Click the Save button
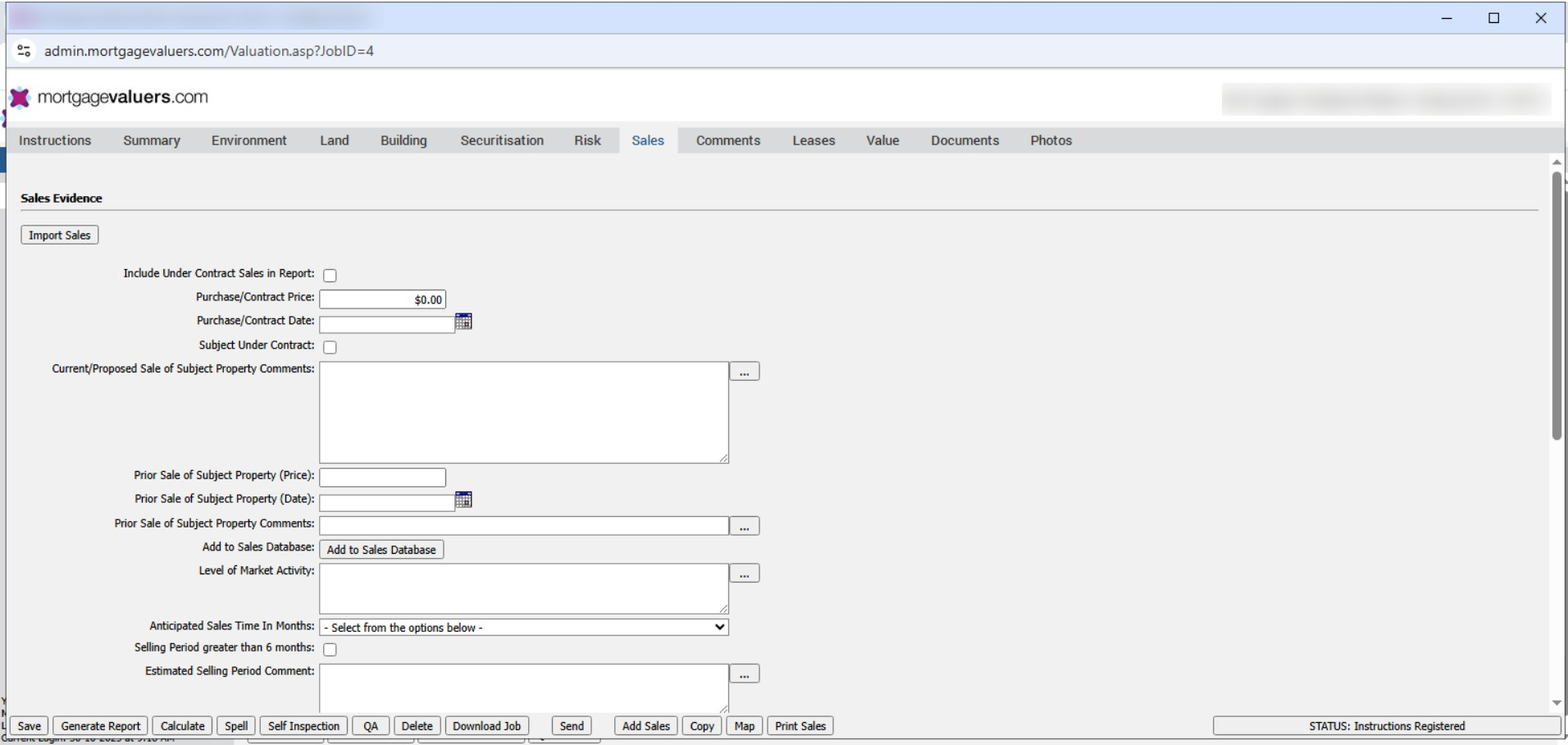 point(30,726)
